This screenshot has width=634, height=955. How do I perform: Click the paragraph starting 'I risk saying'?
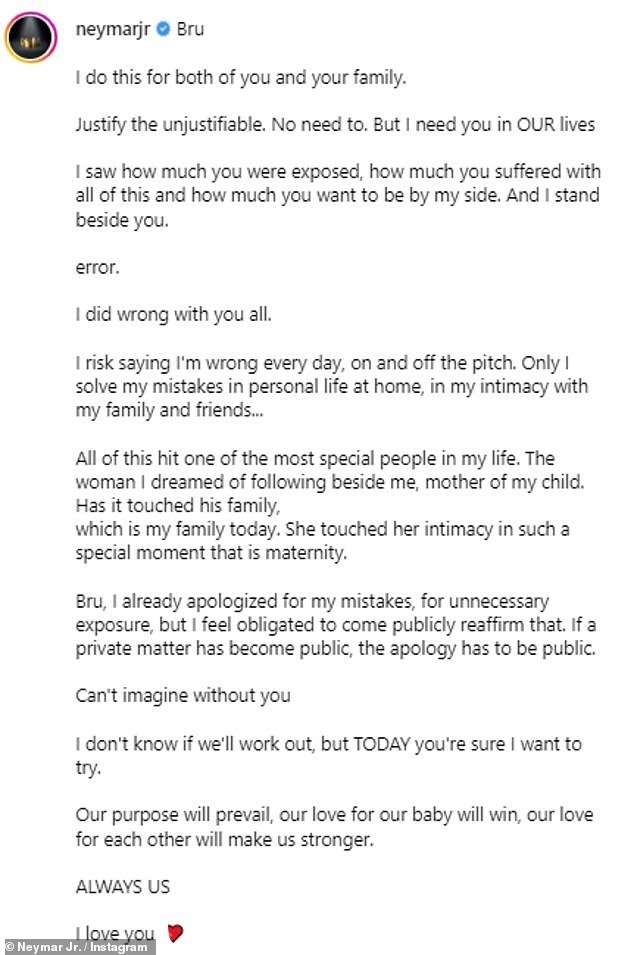(x=332, y=386)
